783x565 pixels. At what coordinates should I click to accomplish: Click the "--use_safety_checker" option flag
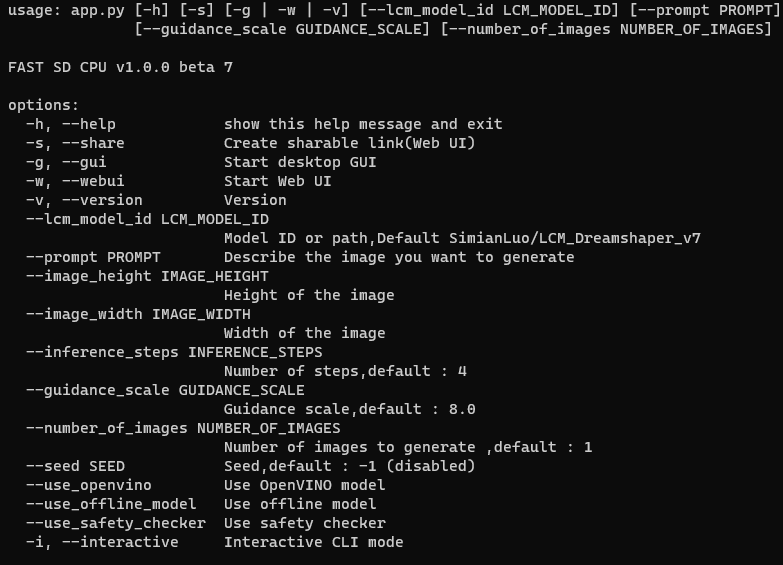pyautogui.click(x=115, y=523)
